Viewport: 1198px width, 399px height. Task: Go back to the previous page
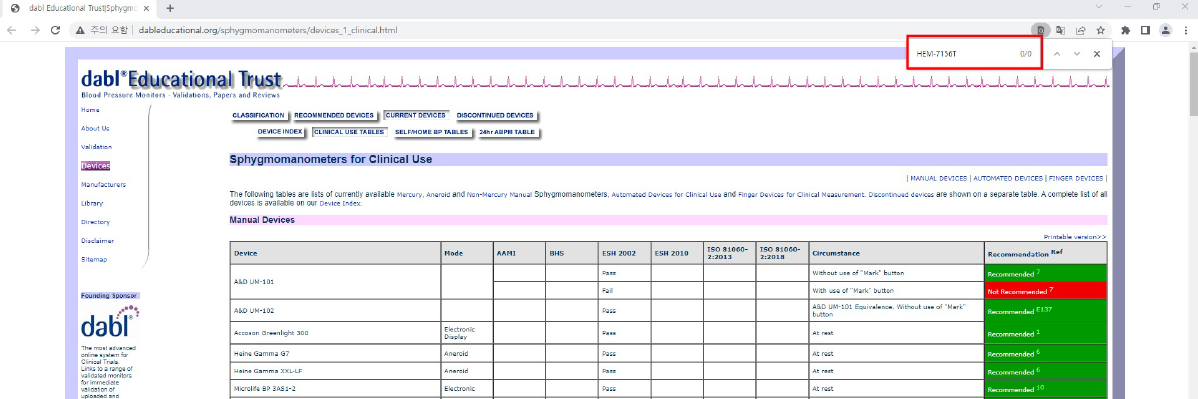12,31
